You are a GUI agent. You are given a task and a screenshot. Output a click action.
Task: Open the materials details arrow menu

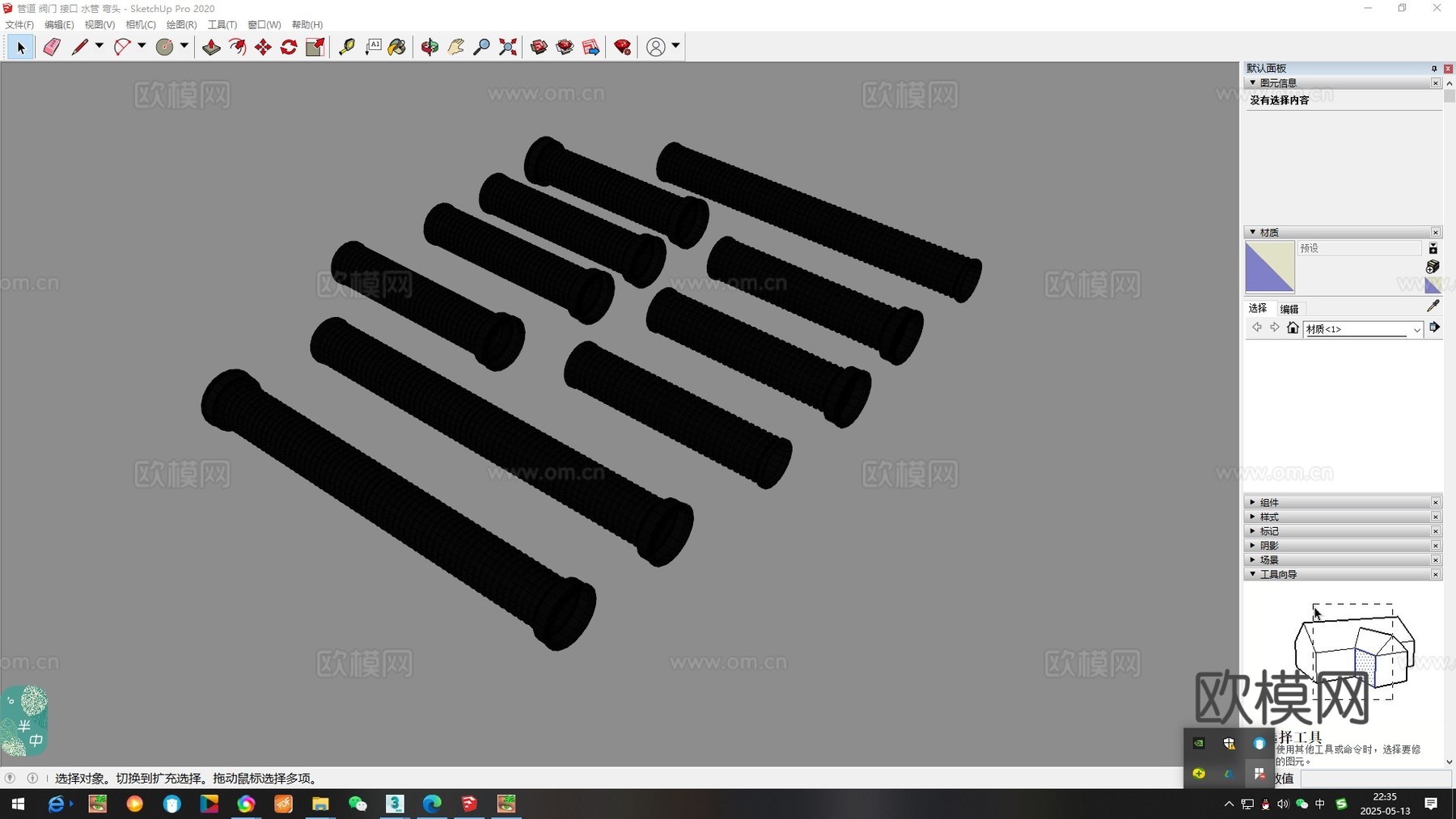pos(1434,327)
